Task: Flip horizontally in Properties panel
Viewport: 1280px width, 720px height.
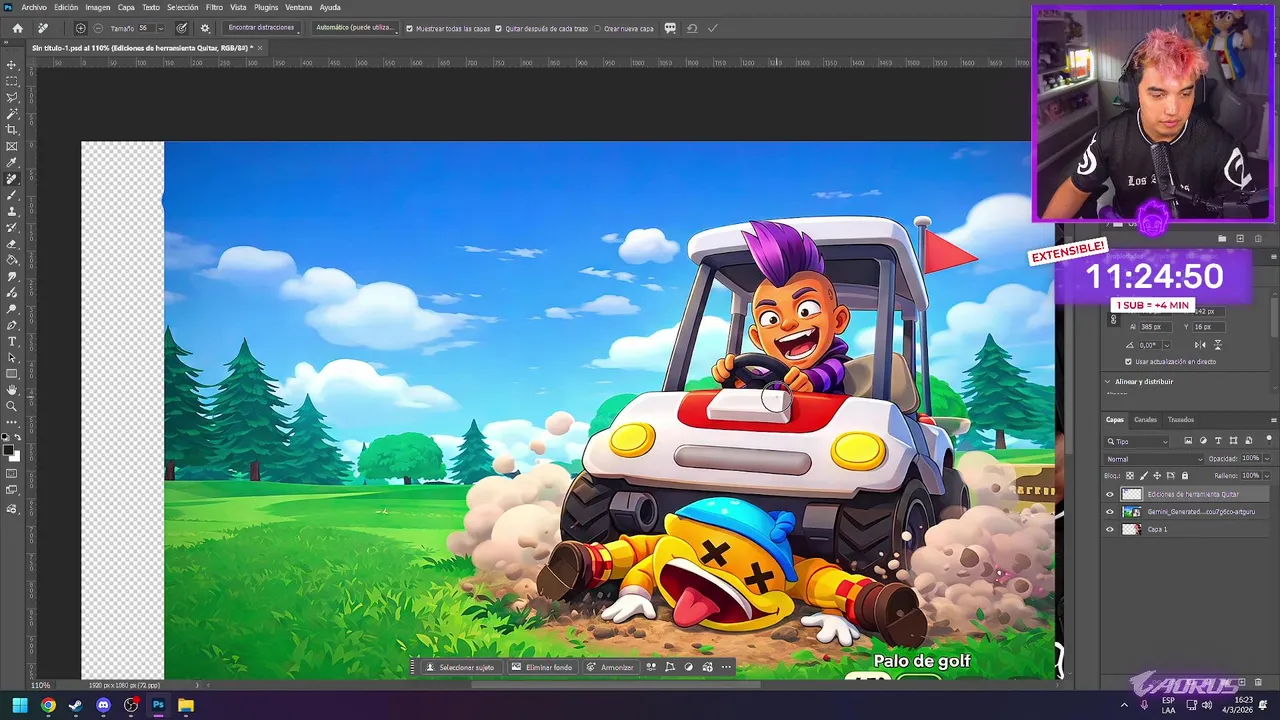Action: coord(1200,345)
